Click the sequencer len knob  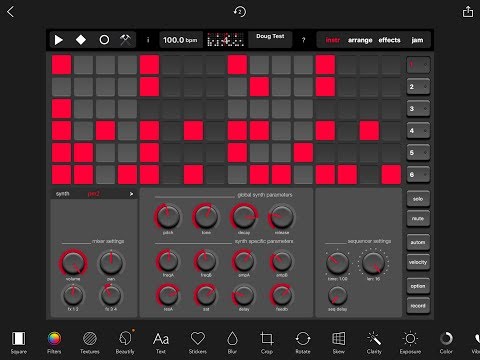(x=373, y=262)
